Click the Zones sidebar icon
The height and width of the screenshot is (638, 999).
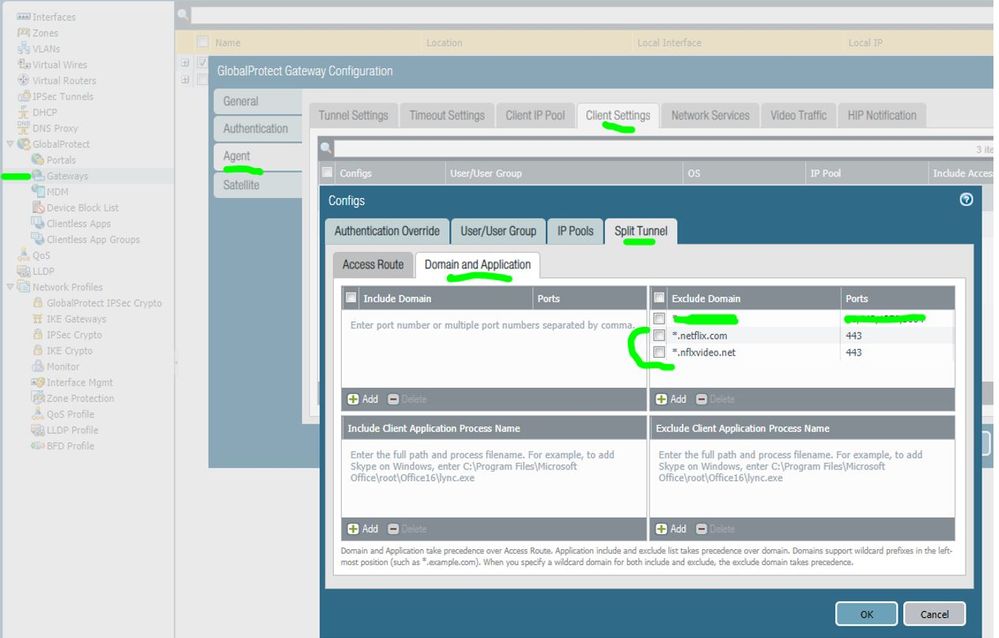click(x=24, y=33)
